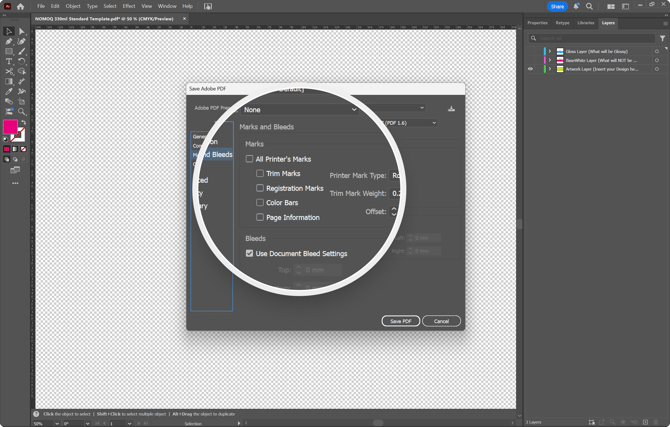This screenshot has width=670, height=427.
Task: Click save preset icon in PDF dialog
Action: [451, 109]
